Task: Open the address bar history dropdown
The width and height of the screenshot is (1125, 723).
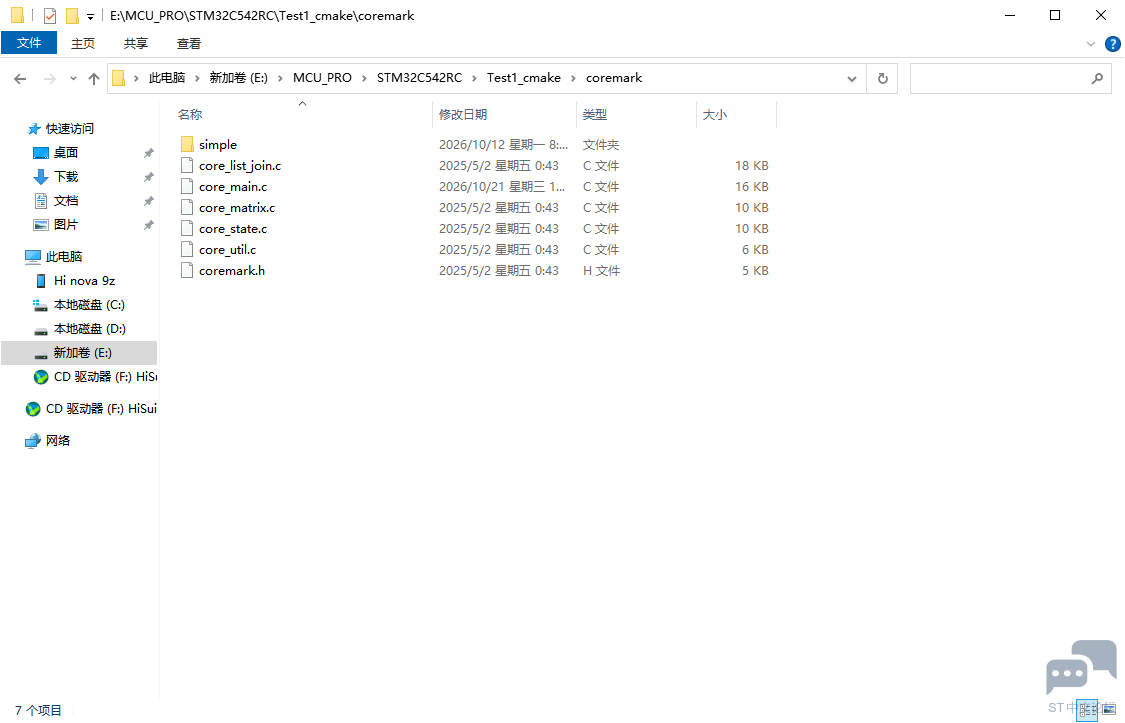Action: coord(852,78)
